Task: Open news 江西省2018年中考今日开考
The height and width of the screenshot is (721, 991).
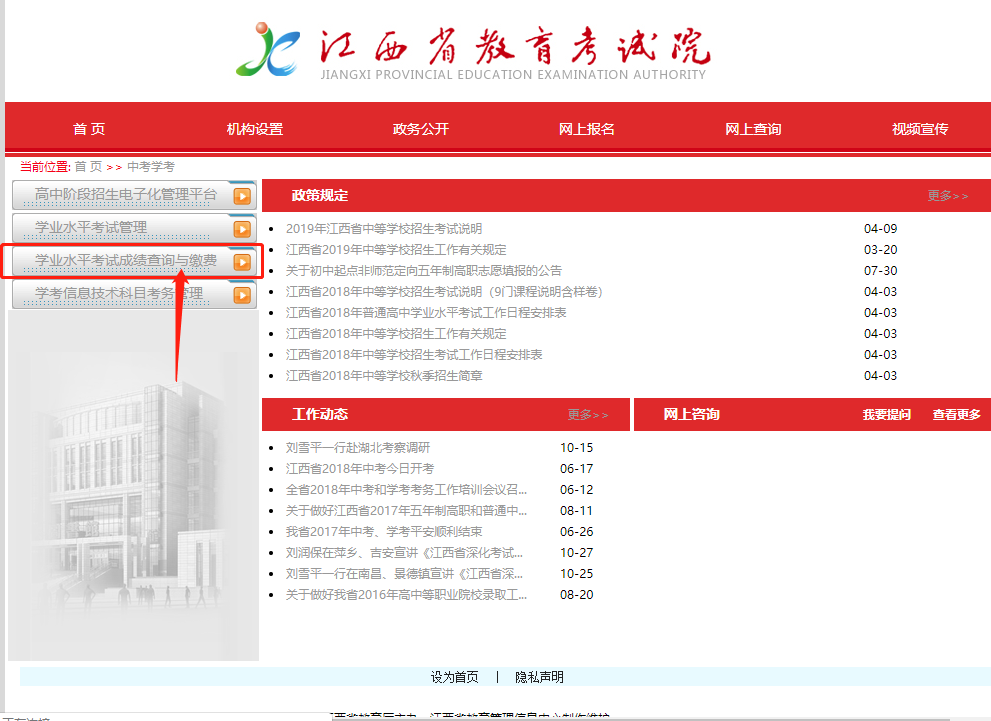Action: click(360, 468)
